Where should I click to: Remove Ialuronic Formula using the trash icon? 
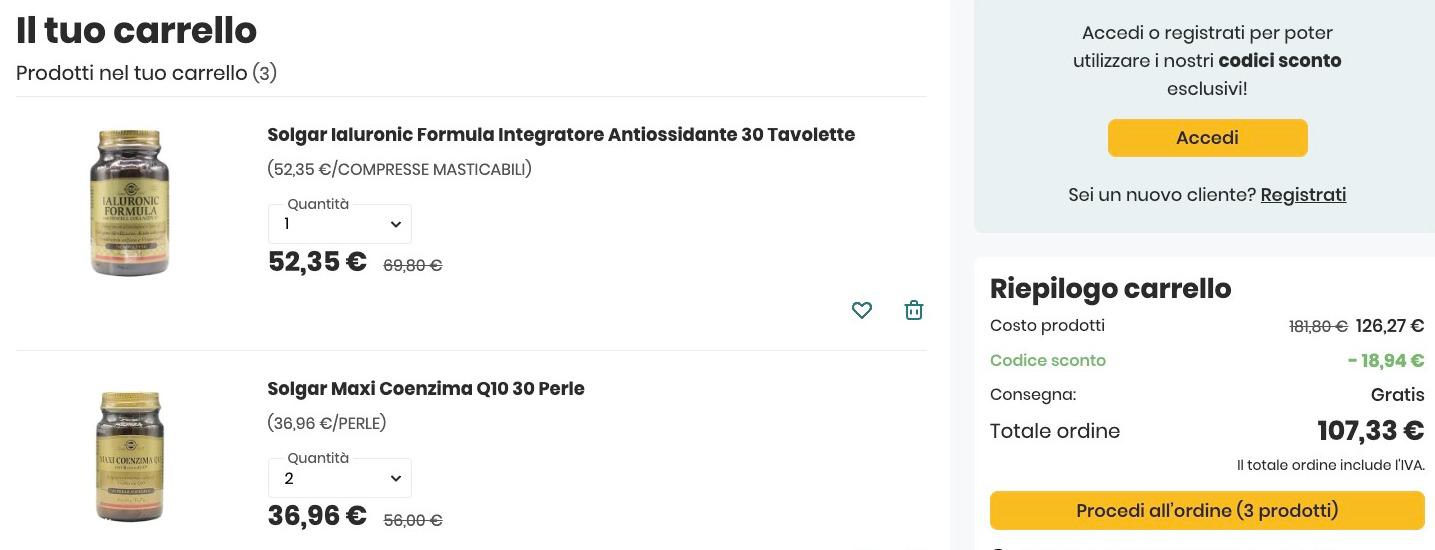(914, 310)
